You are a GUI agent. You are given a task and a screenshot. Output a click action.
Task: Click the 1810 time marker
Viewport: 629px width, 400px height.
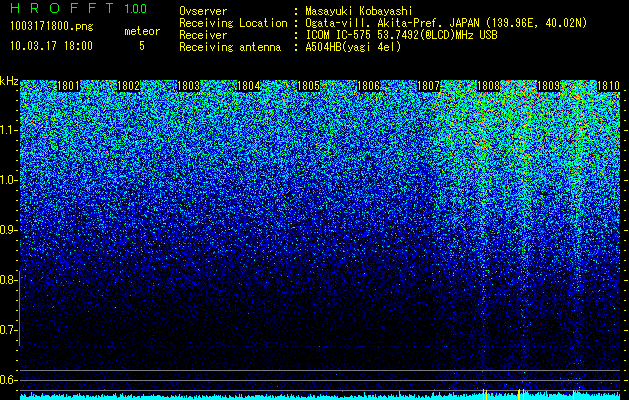point(609,86)
